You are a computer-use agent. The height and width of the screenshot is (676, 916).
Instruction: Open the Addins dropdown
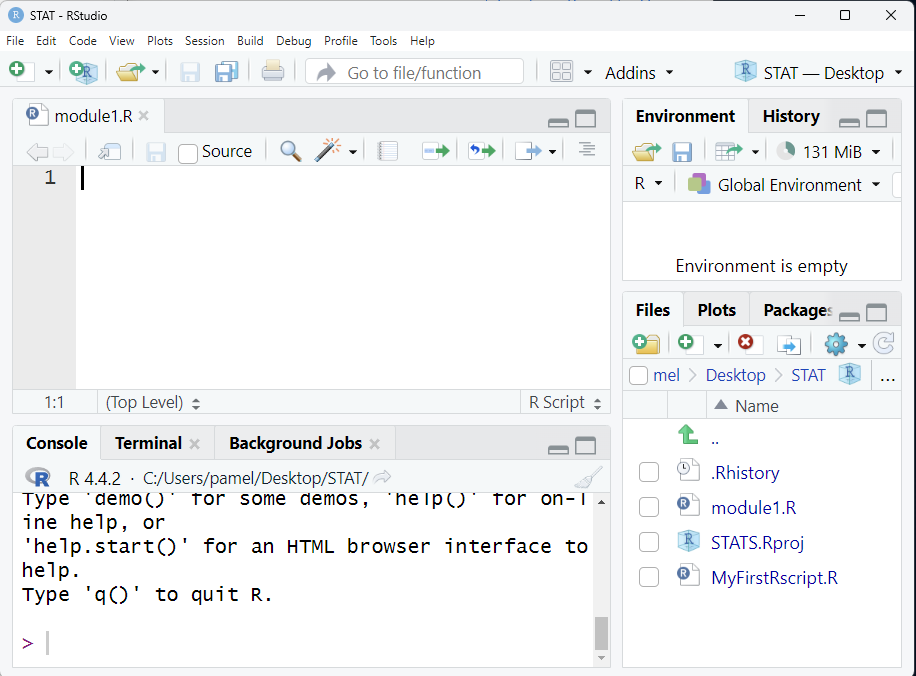click(x=639, y=73)
